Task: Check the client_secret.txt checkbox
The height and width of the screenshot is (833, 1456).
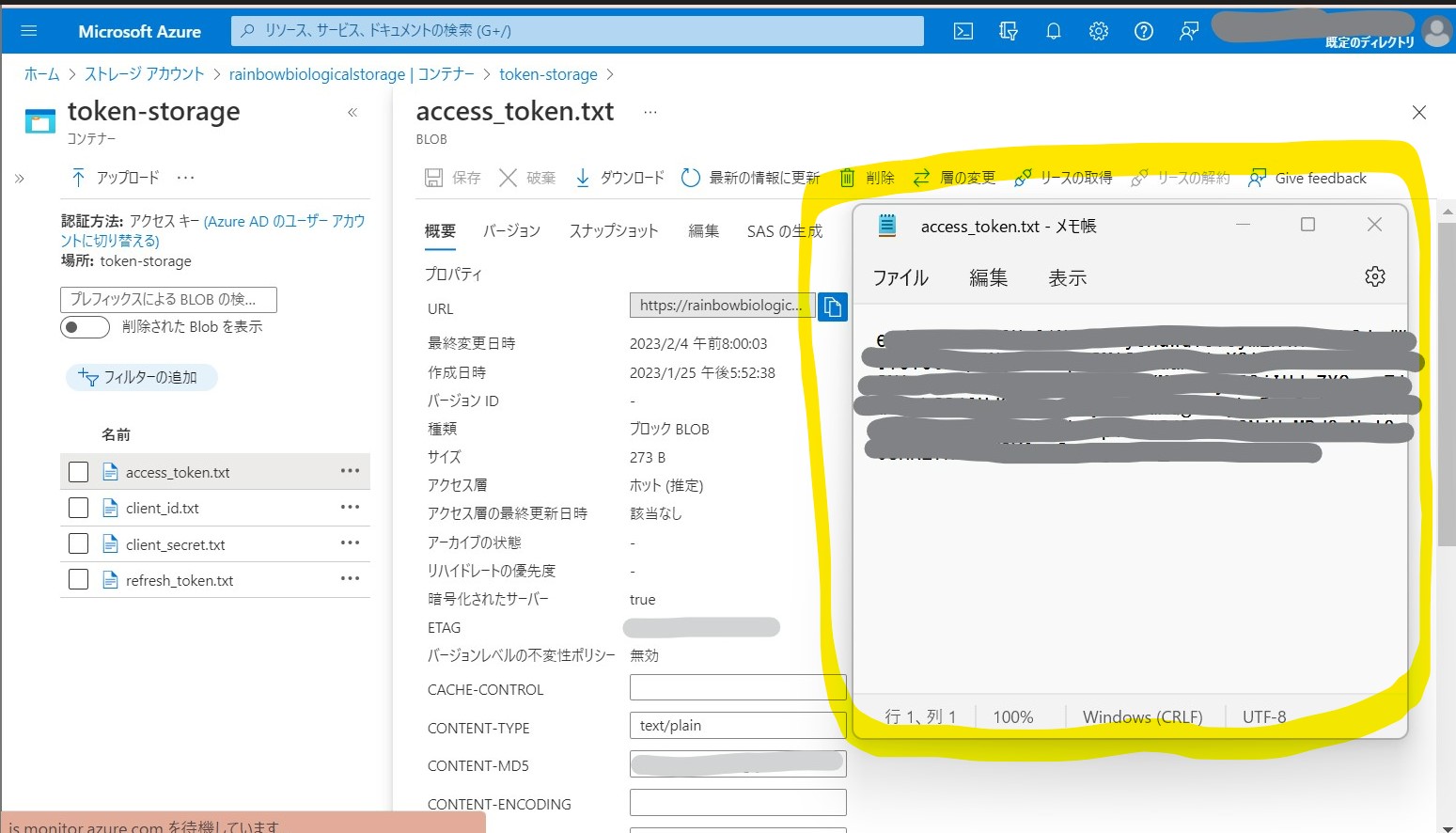Action: click(x=79, y=544)
